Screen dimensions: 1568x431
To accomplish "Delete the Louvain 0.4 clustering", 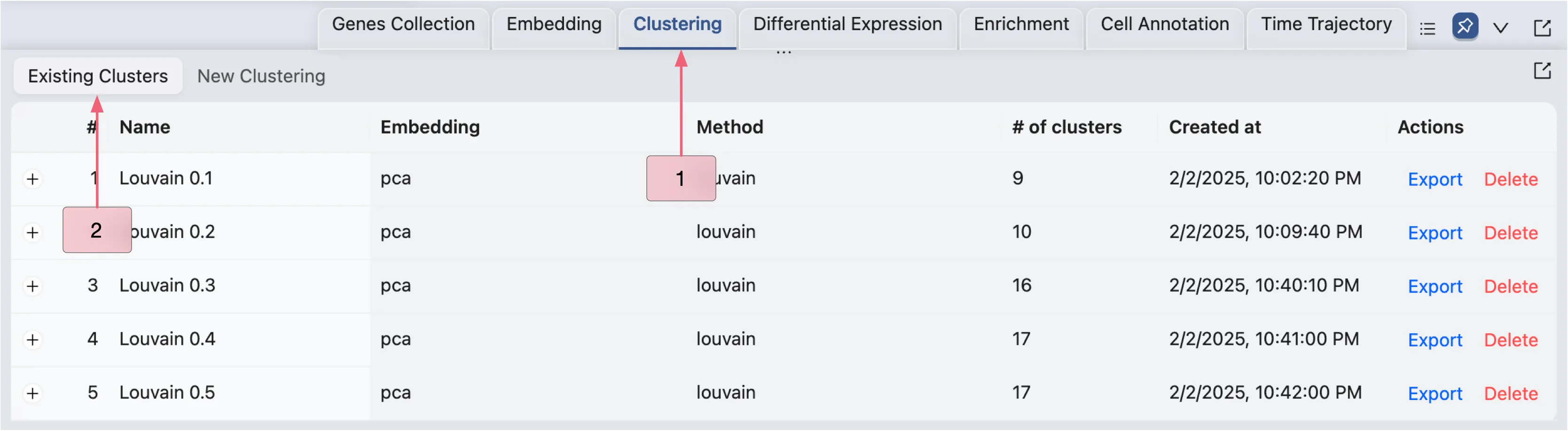I will 1512,340.
